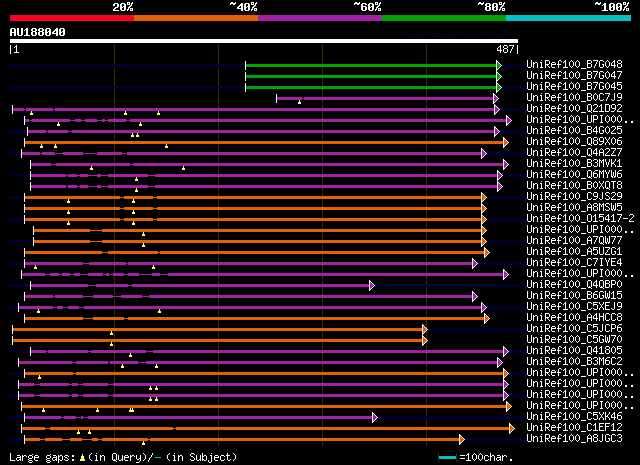Click the yellow gap marker under the B0C7J9 bar

point(300,102)
